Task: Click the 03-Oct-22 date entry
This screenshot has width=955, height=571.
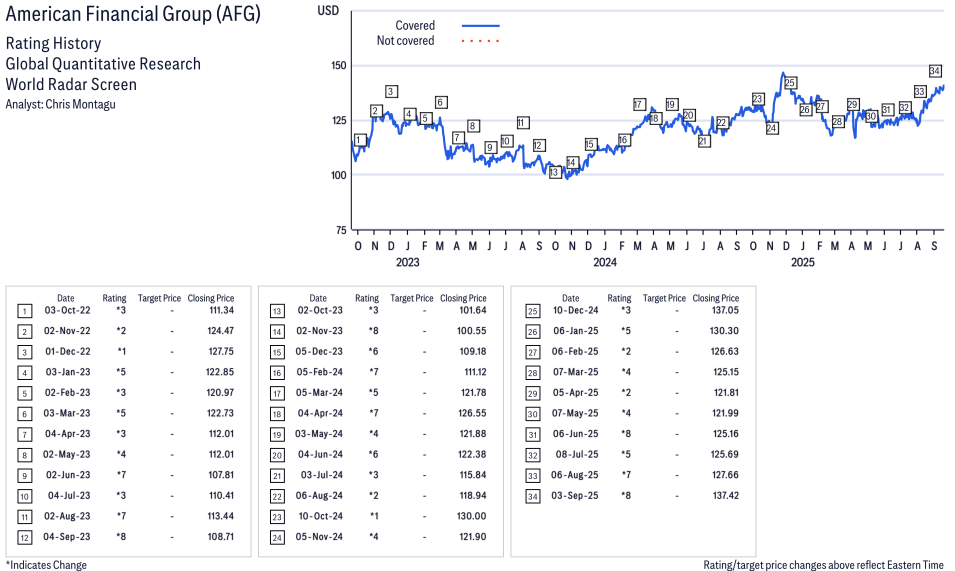Action: coord(66,311)
